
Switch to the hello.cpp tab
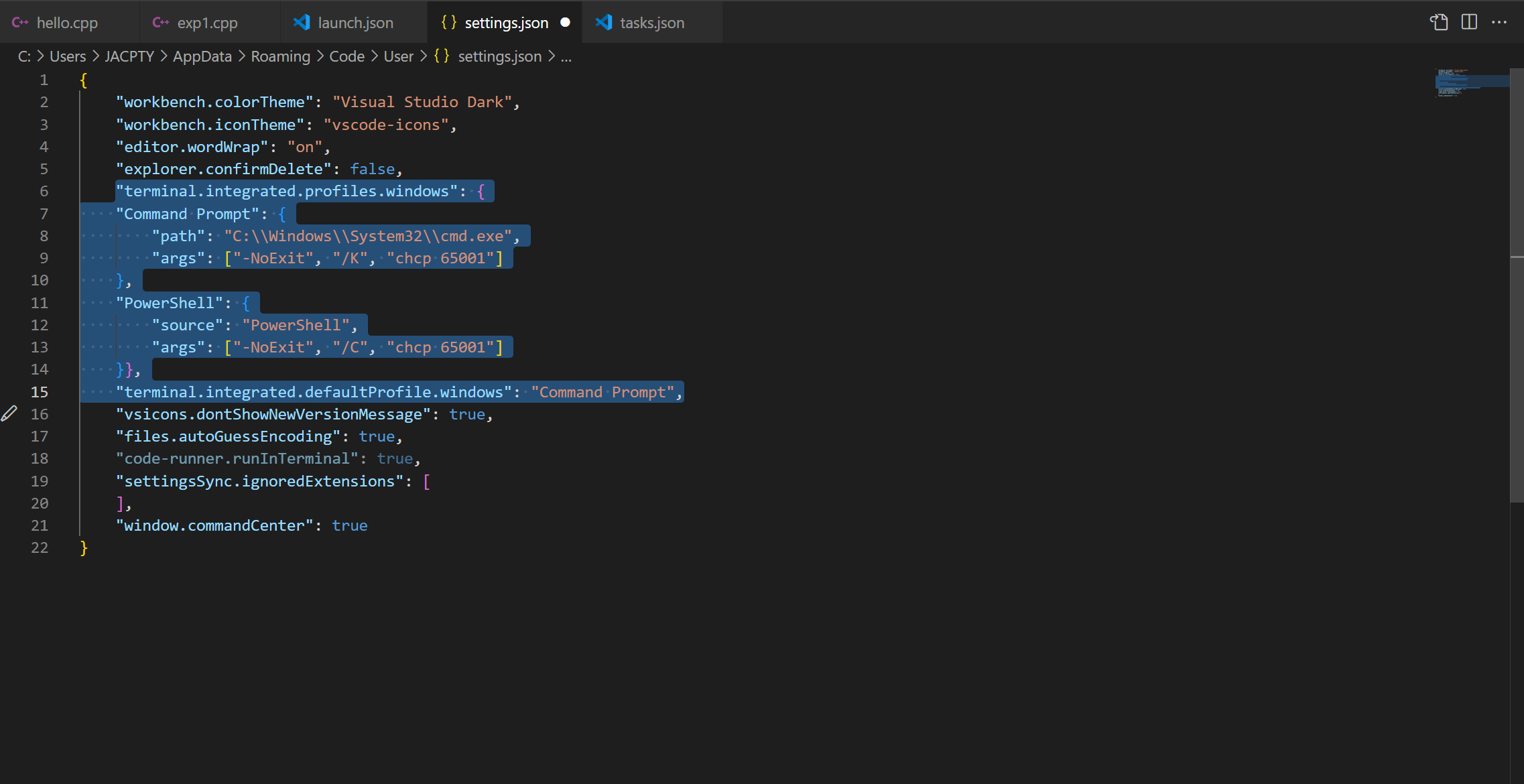(x=70, y=22)
